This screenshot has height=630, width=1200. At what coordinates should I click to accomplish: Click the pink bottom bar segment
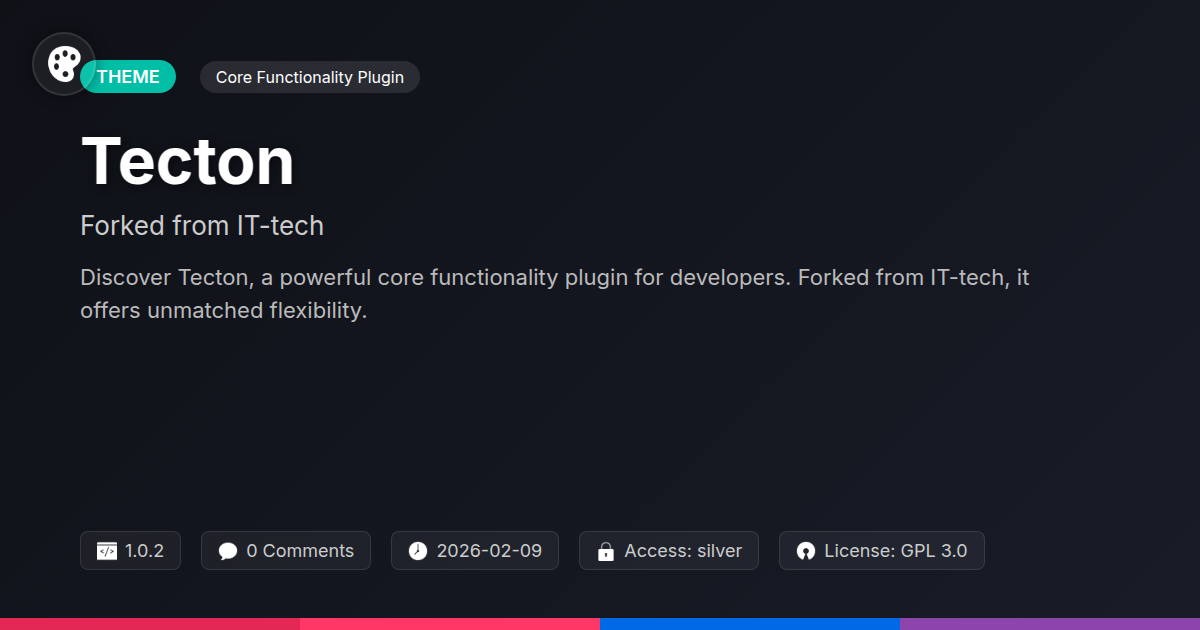tap(450, 623)
